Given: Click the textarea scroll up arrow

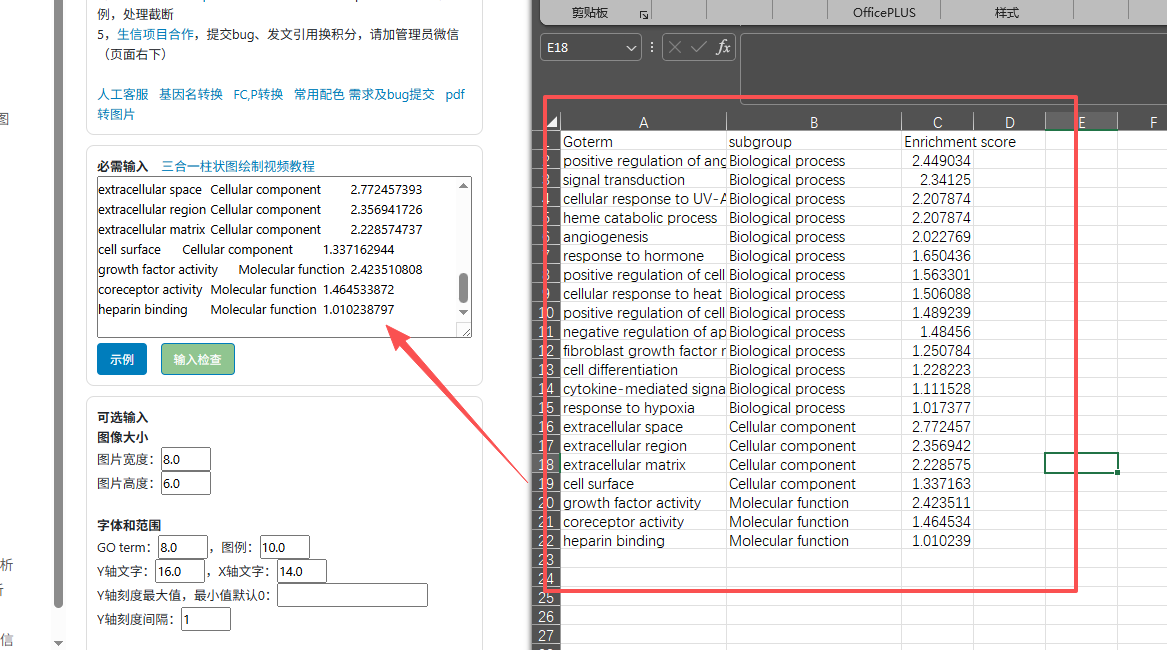Looking at the screenshot, I should coord(463,185).
